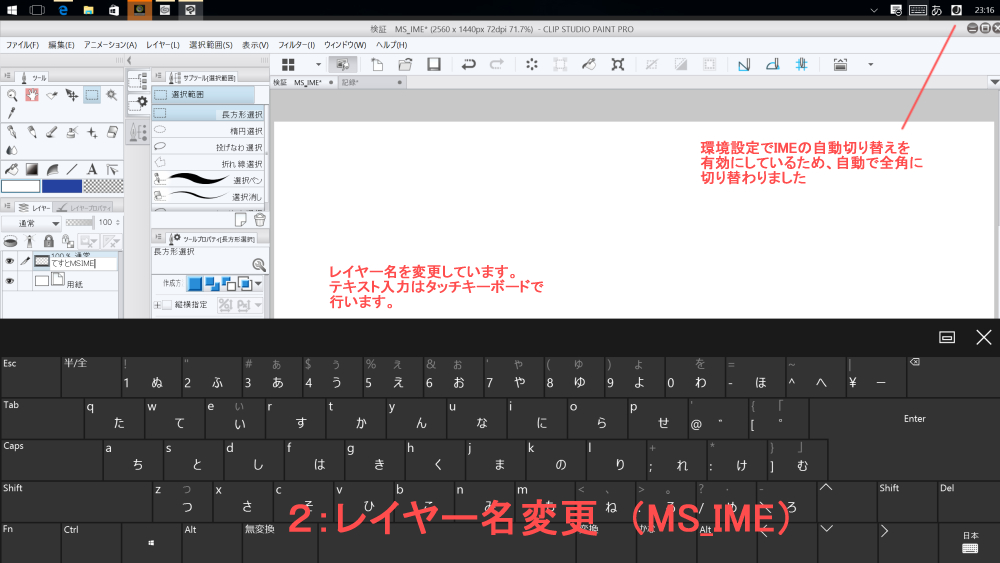Click the blue main color swatch

(61, 186)
